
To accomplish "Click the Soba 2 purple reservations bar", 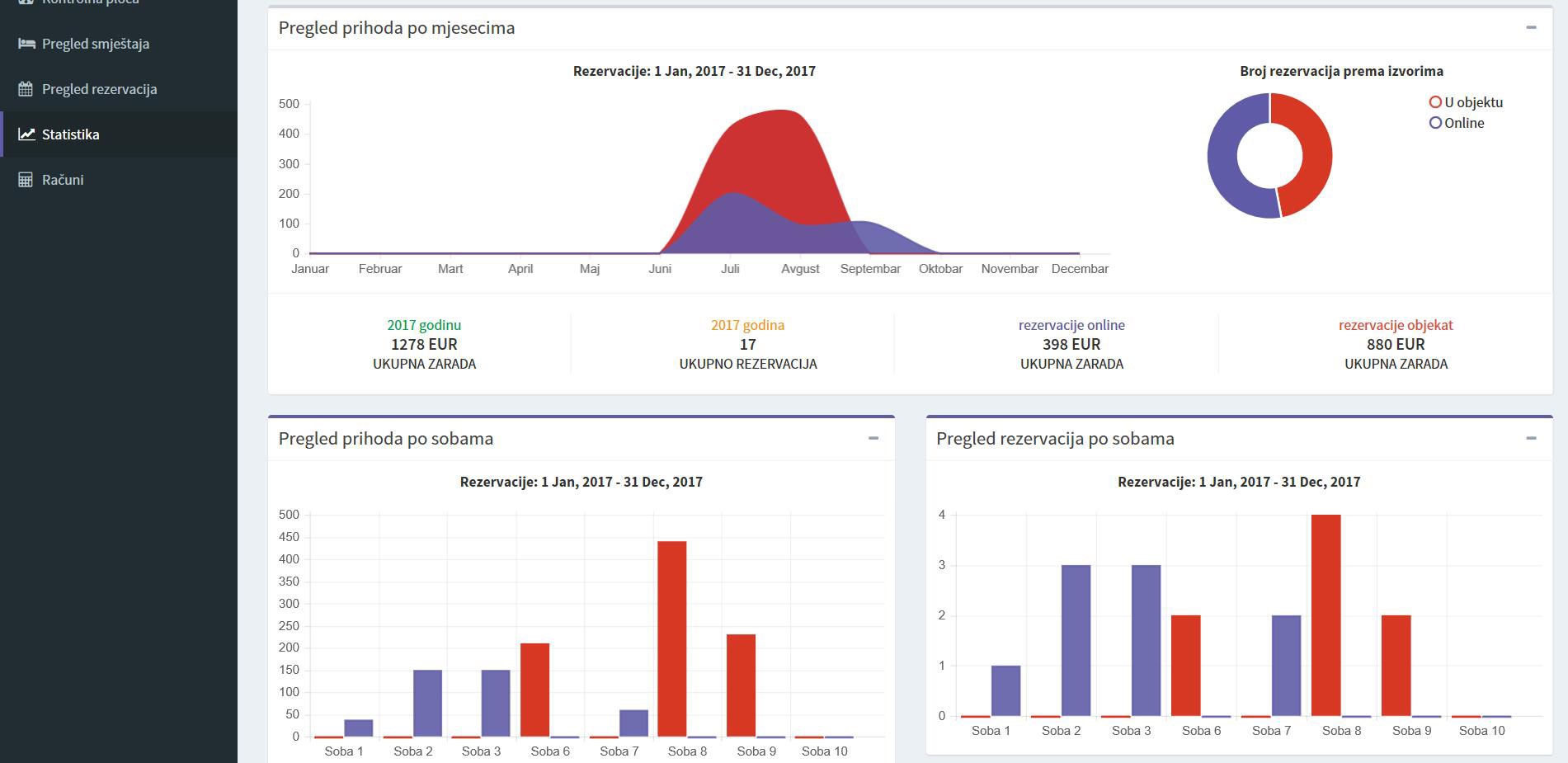I will 1076,640.
